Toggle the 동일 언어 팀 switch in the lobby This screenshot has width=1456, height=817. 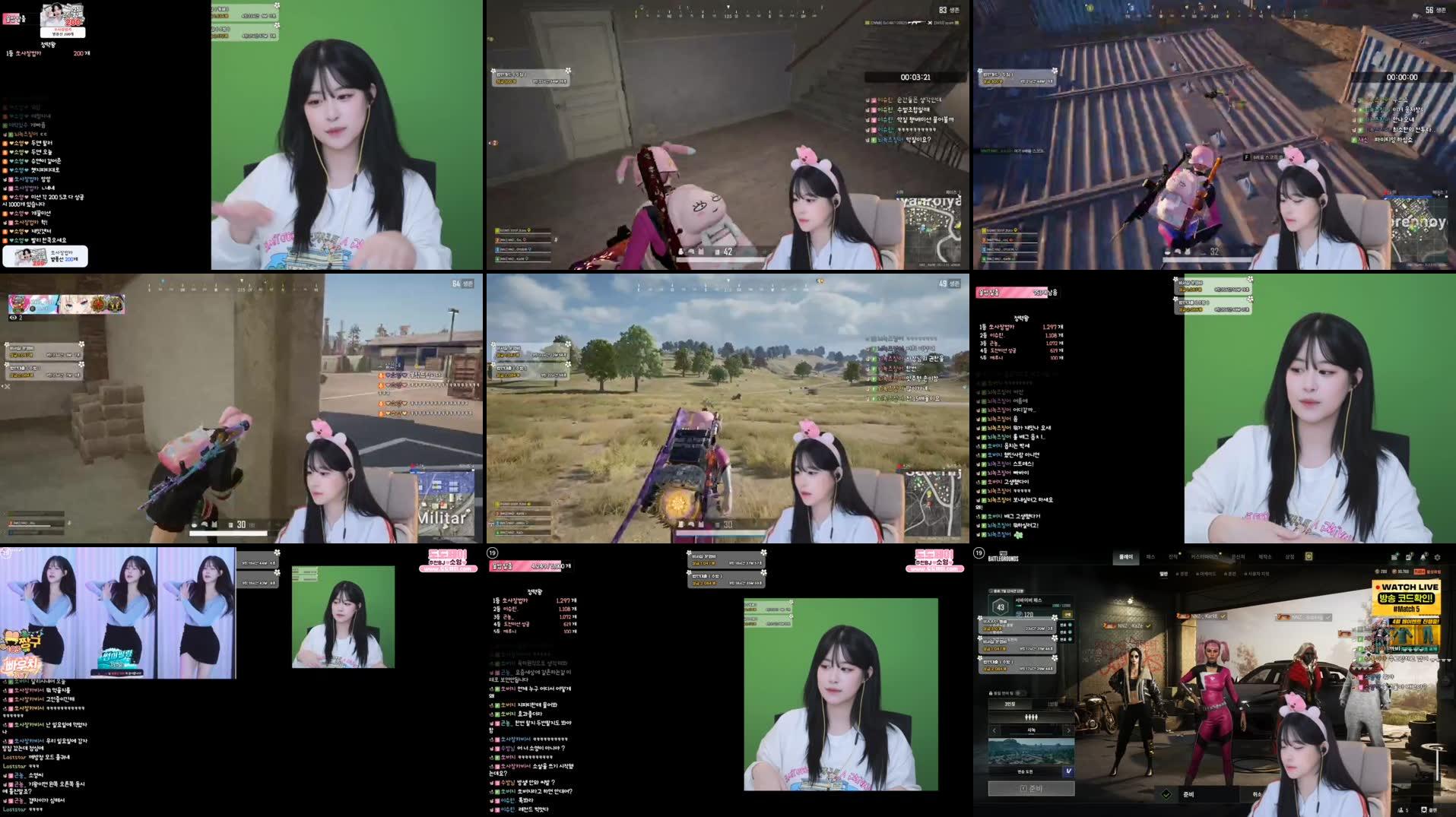pos(1019,693)
